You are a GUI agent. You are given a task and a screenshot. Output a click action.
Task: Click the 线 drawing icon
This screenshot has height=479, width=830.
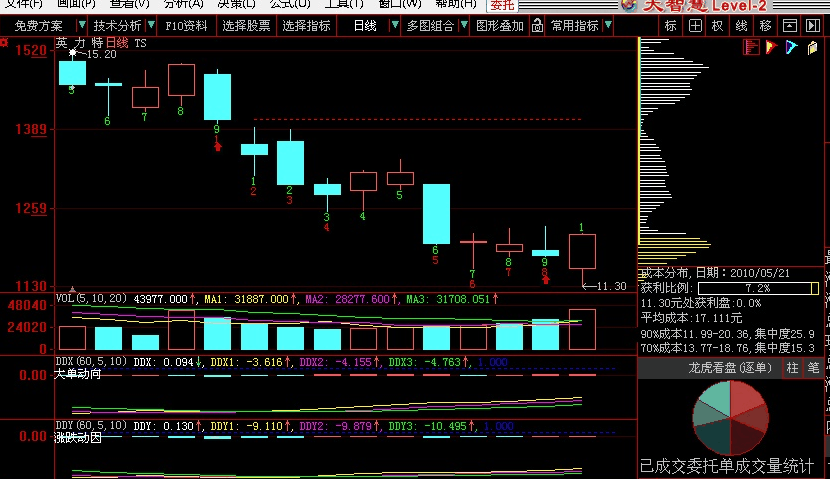tap(741, 25)
